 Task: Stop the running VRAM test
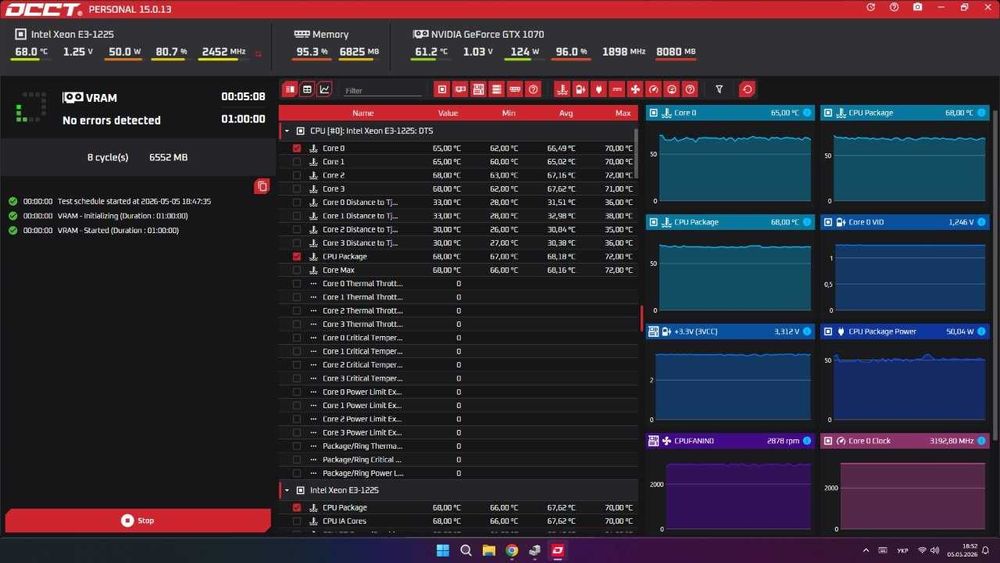[x=138, y=520]
